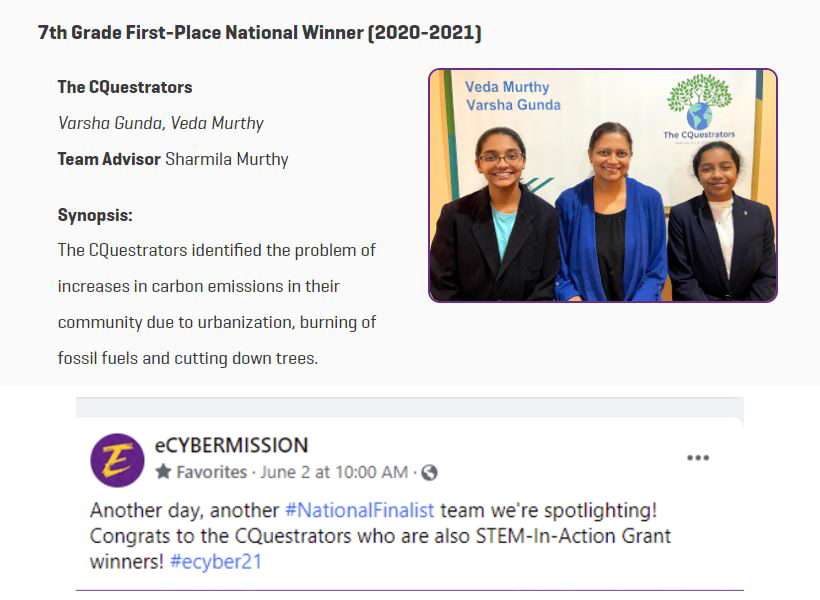Screen dimensions: 820x600
Task: Click the Varsha Gunda, Veda Murthy names line
Action: [x=161, y=123]
